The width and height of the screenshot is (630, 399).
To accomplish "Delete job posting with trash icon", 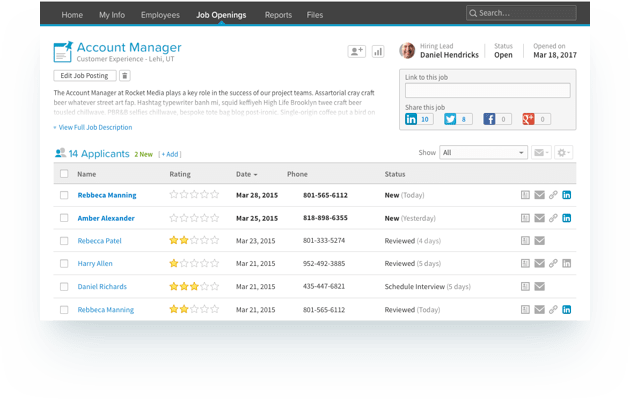I will coord(125,76).
